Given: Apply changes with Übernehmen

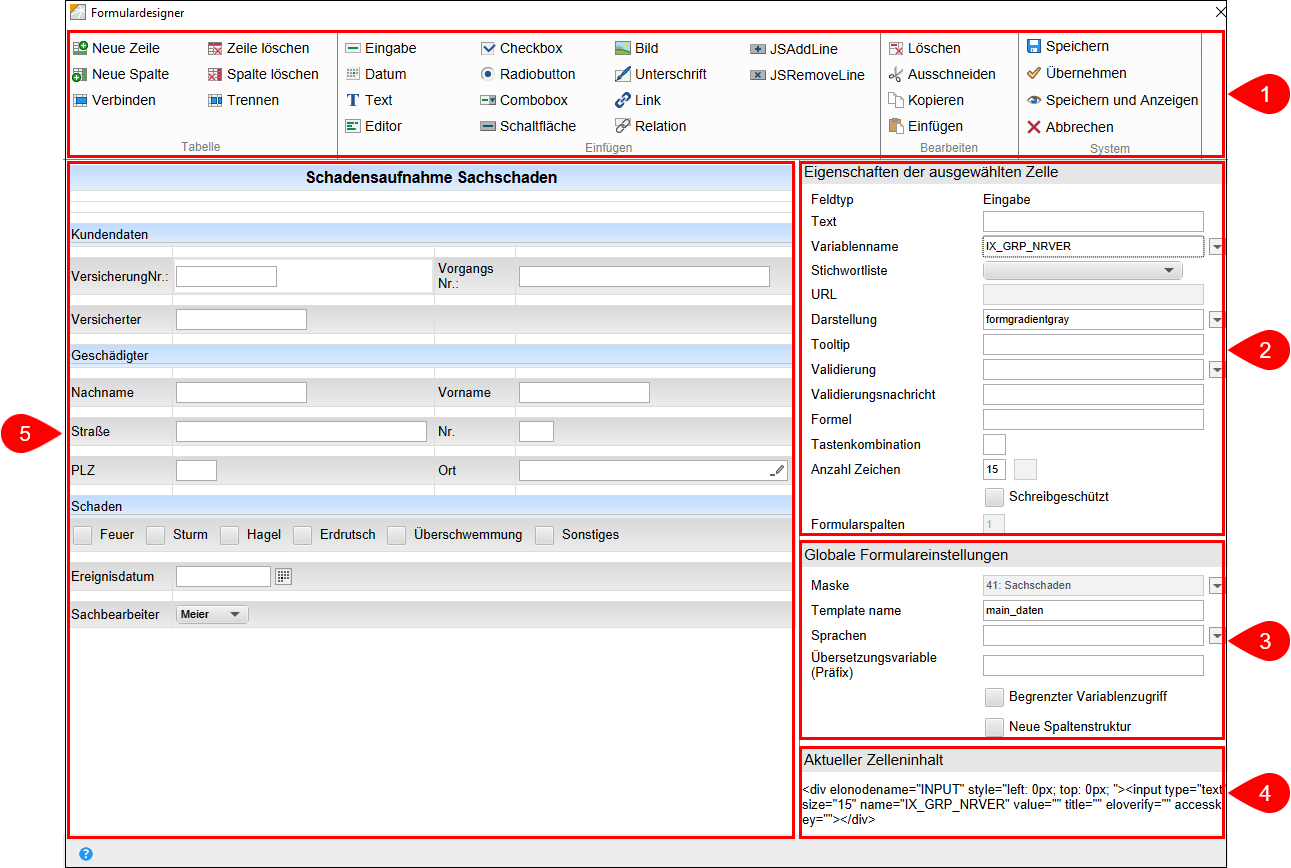Looking at the screenshot, I should [x=1076, y=73].
